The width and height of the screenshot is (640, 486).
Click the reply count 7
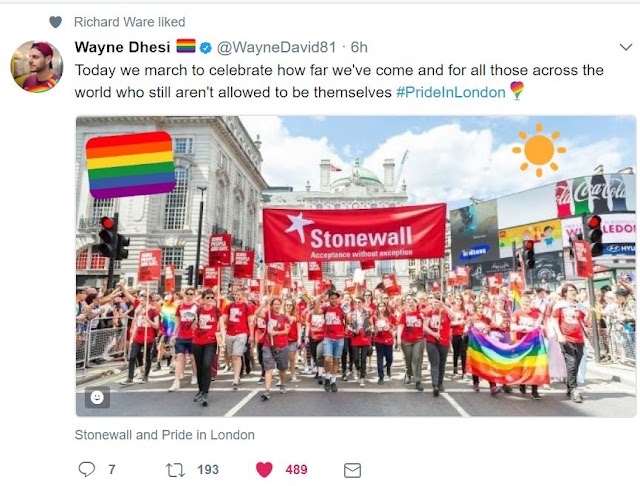tap(112, 470)
